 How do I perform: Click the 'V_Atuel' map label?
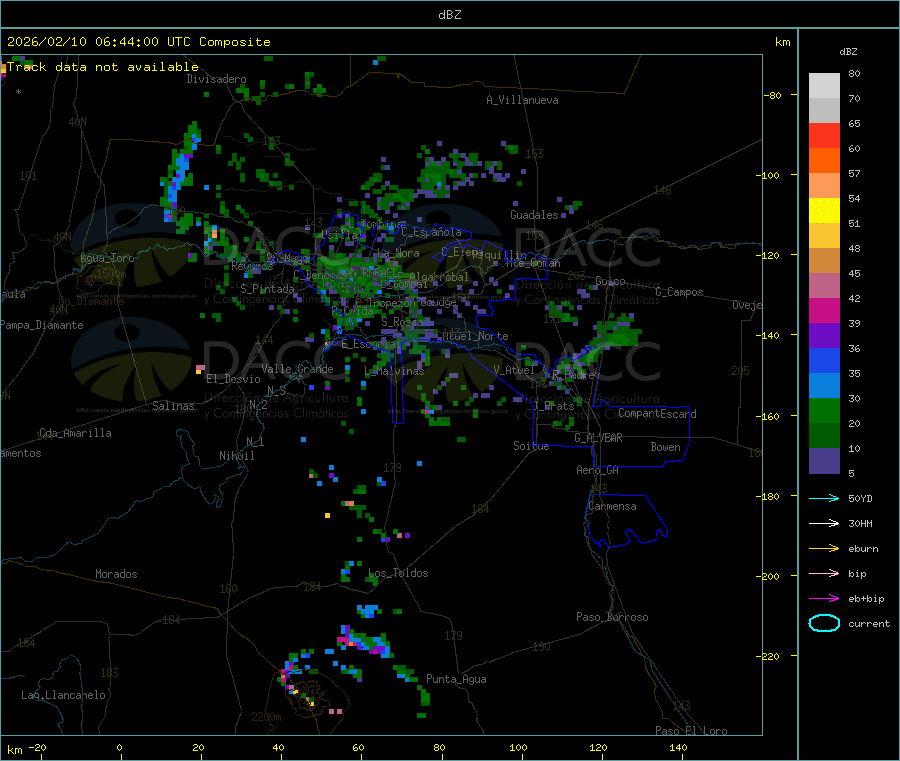514,370
